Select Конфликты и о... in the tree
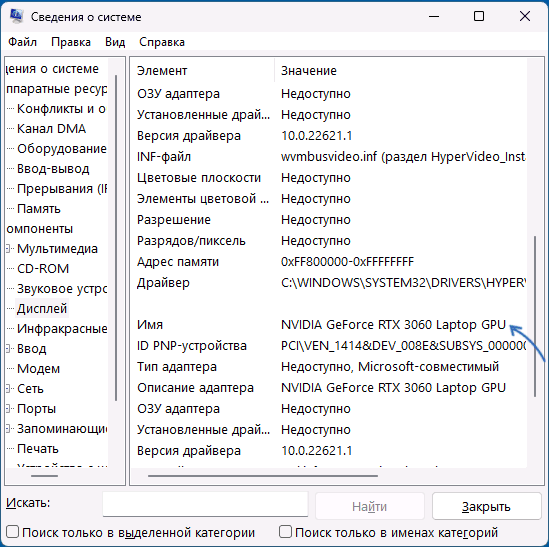Viewport: 549px width, 547px height. [61, 109]
